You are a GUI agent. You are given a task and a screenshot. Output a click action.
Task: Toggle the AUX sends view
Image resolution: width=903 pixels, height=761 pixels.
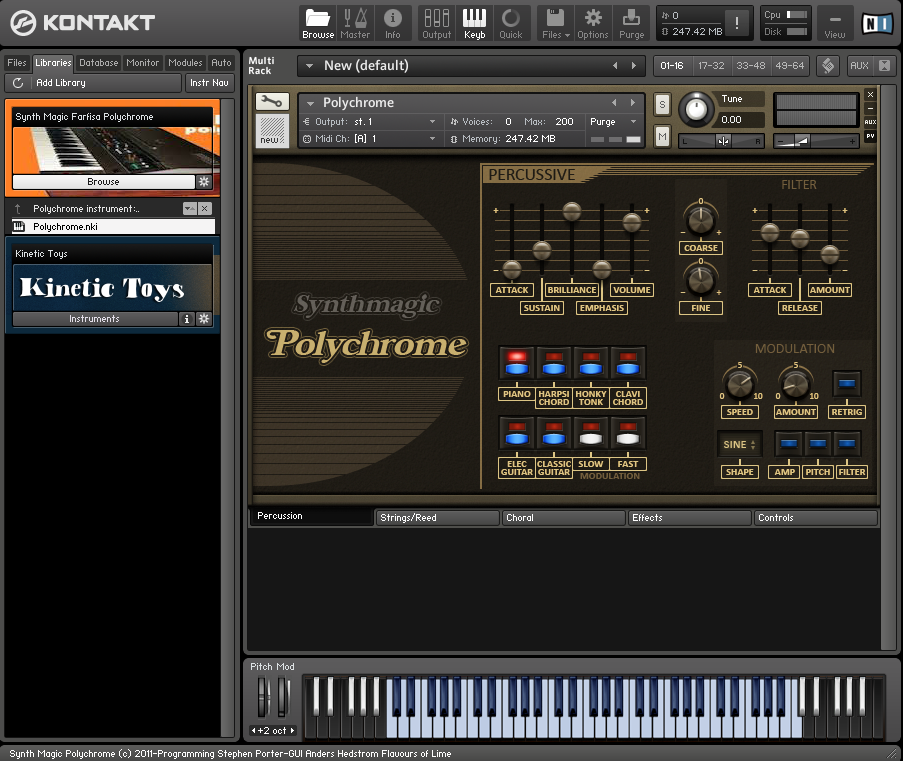point(859,66)
